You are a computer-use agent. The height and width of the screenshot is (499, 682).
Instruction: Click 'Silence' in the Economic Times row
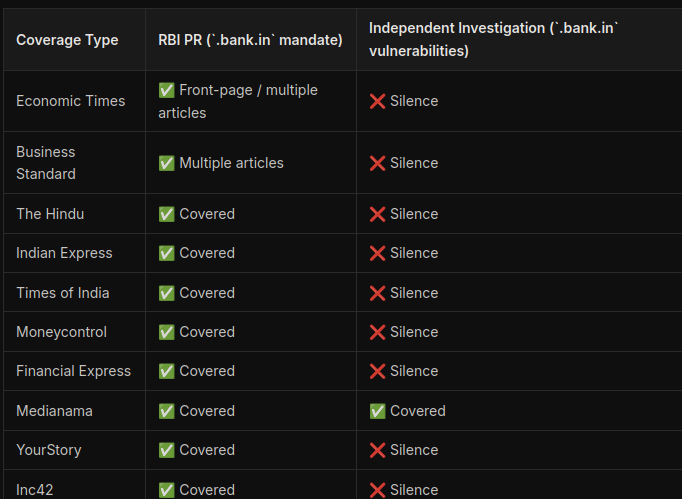pos(414,101)
